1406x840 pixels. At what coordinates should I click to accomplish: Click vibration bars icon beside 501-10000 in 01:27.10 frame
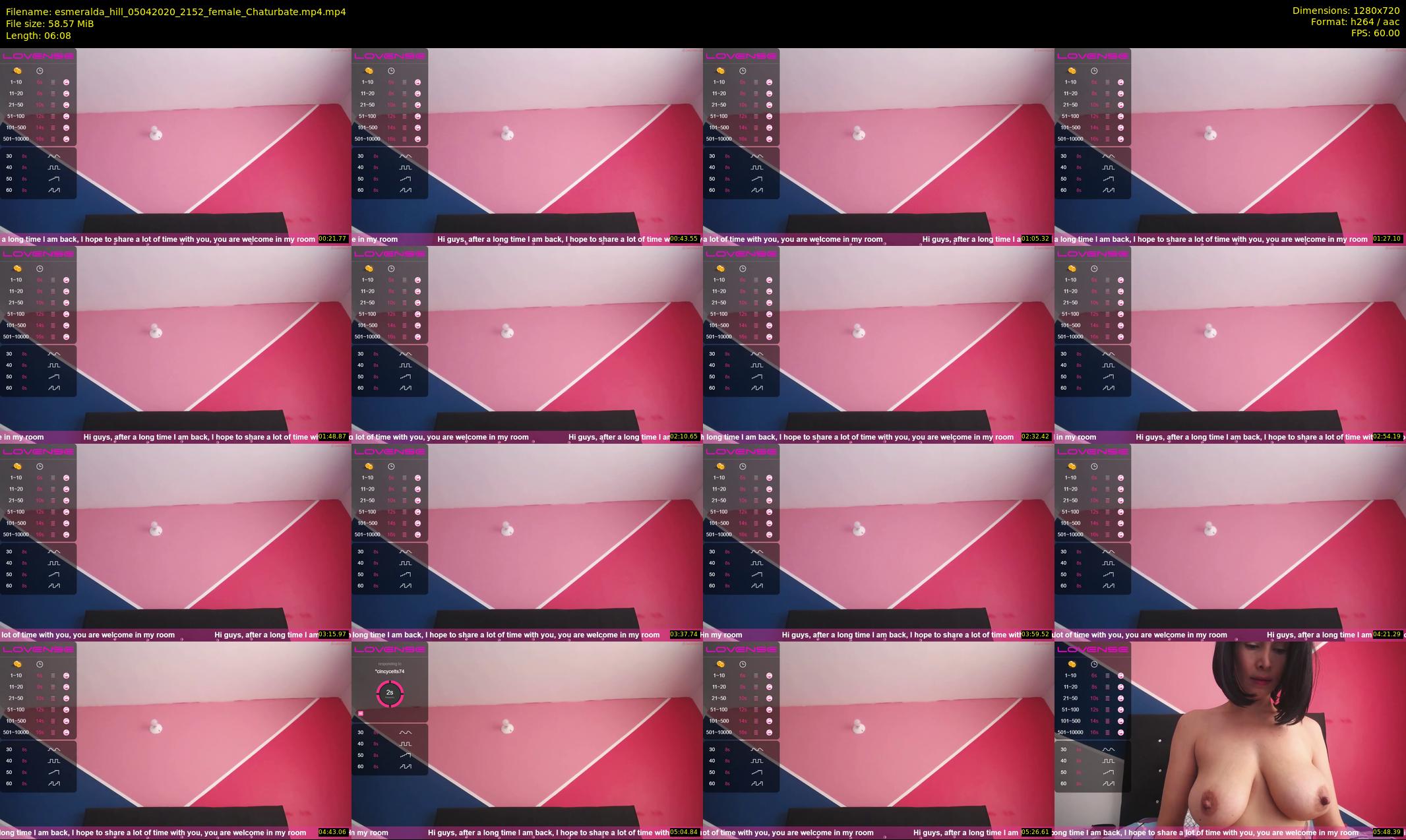(x=1107, y=139)
